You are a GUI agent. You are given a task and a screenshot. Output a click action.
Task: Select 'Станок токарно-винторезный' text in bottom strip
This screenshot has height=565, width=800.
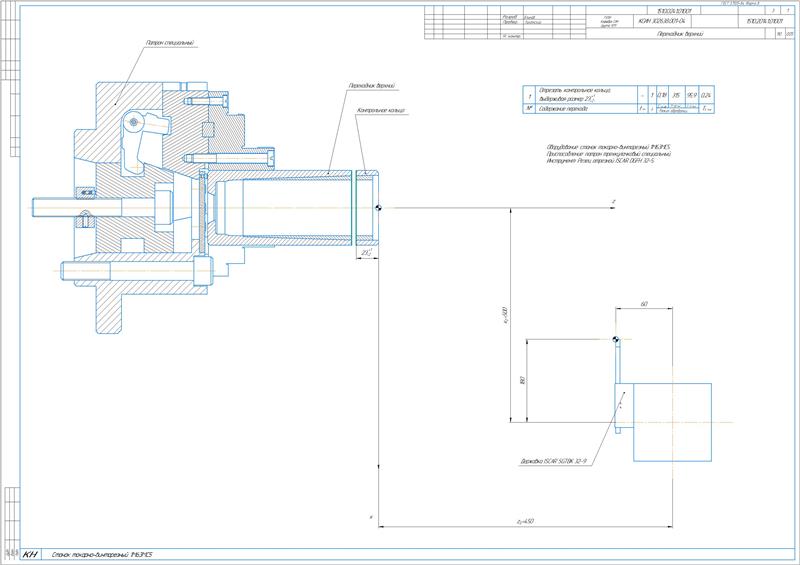pos(102,554)
